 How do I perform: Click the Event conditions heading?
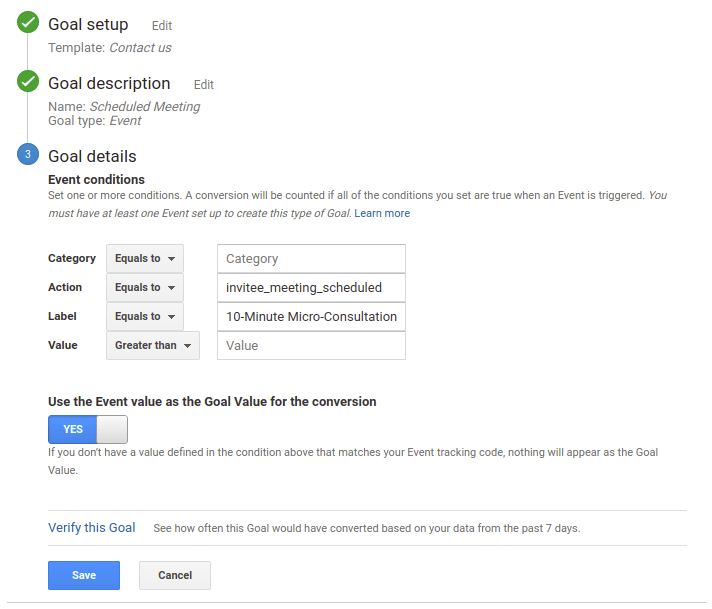(96, 180)
